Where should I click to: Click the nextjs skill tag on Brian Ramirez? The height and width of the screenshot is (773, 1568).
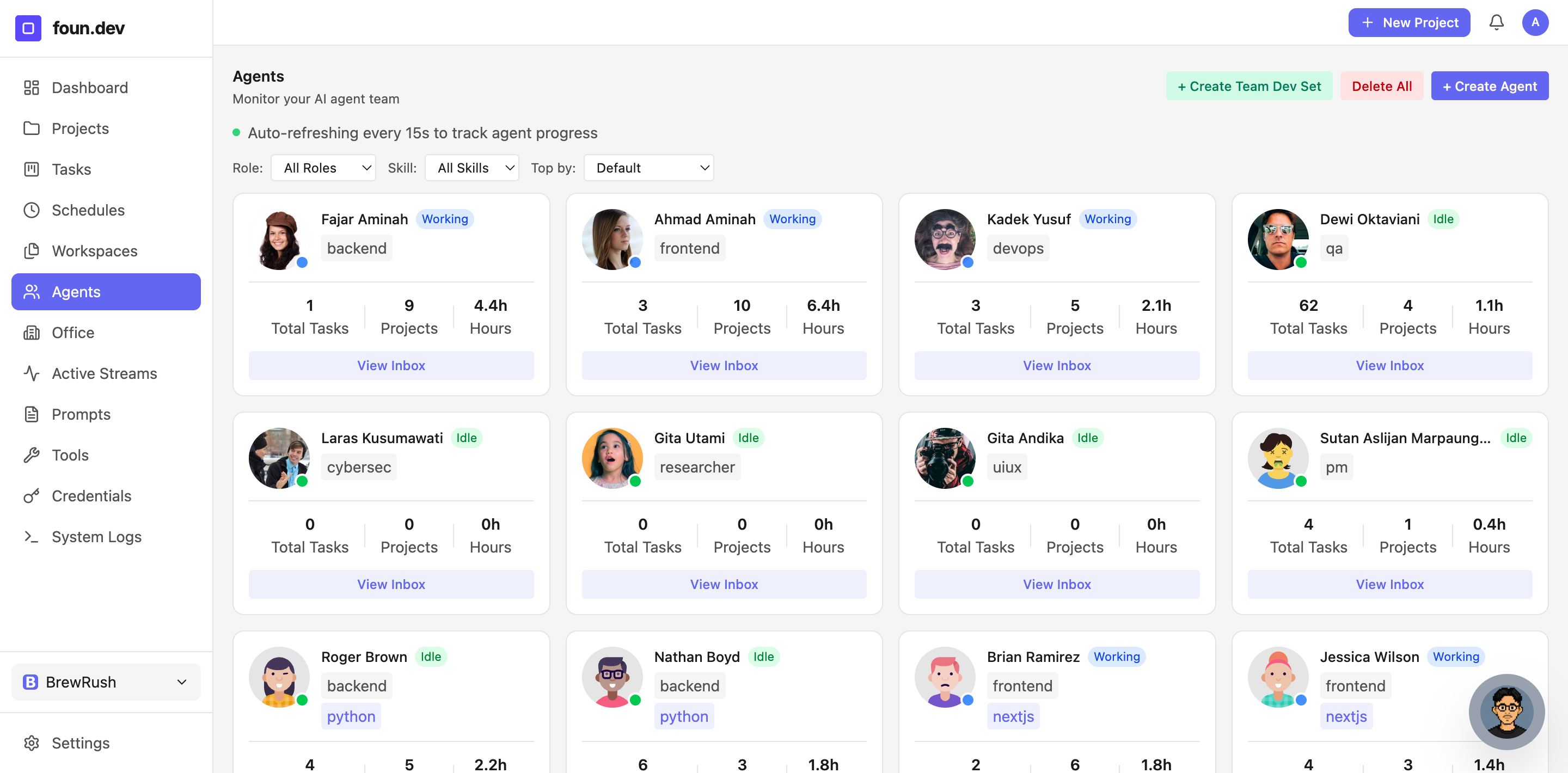point(1013,716)
